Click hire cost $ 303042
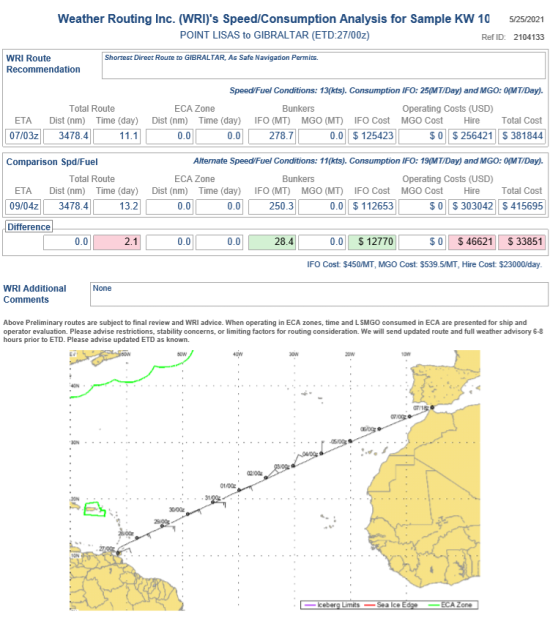This screenshot has height=621, width=550. point(472,206)
